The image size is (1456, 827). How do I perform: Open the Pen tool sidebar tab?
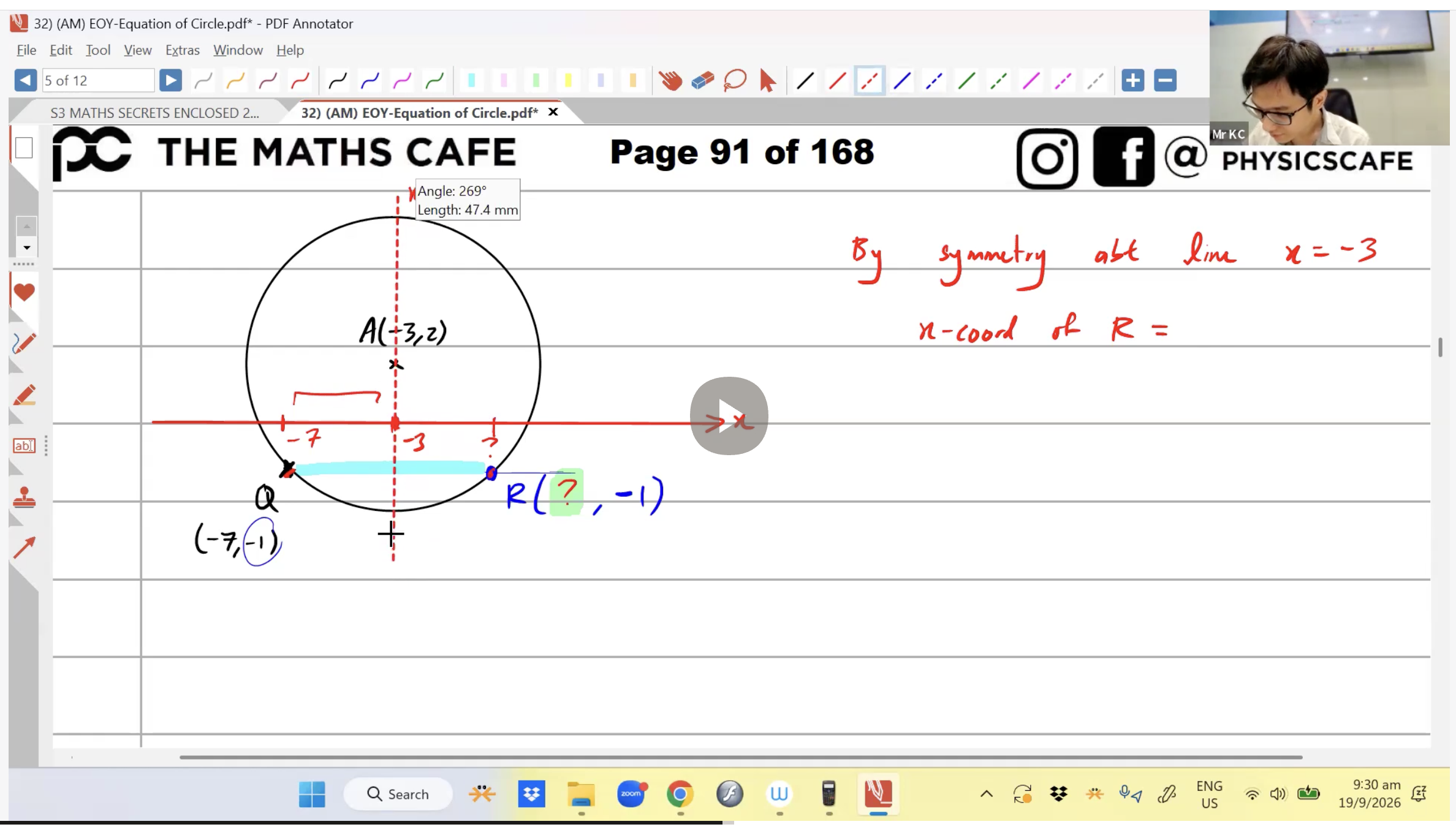point(24,343)
